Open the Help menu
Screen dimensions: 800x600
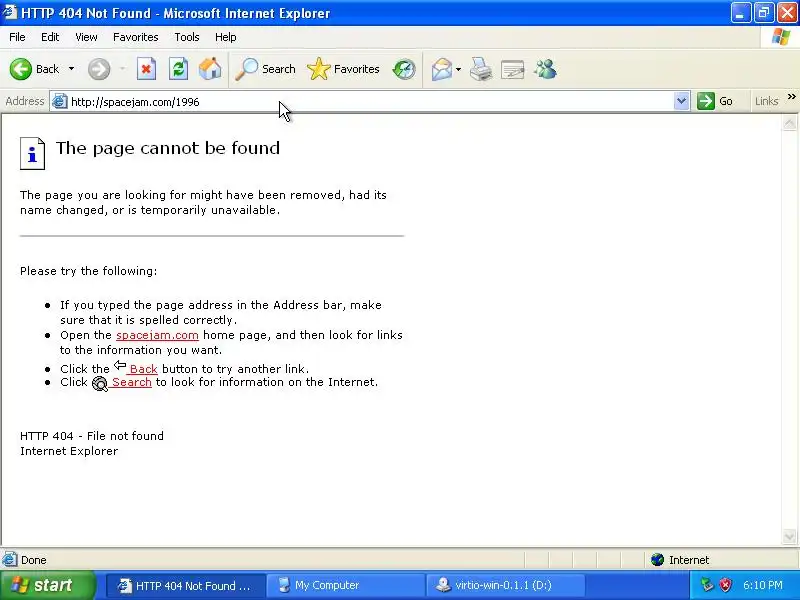[x=226, y=37]
